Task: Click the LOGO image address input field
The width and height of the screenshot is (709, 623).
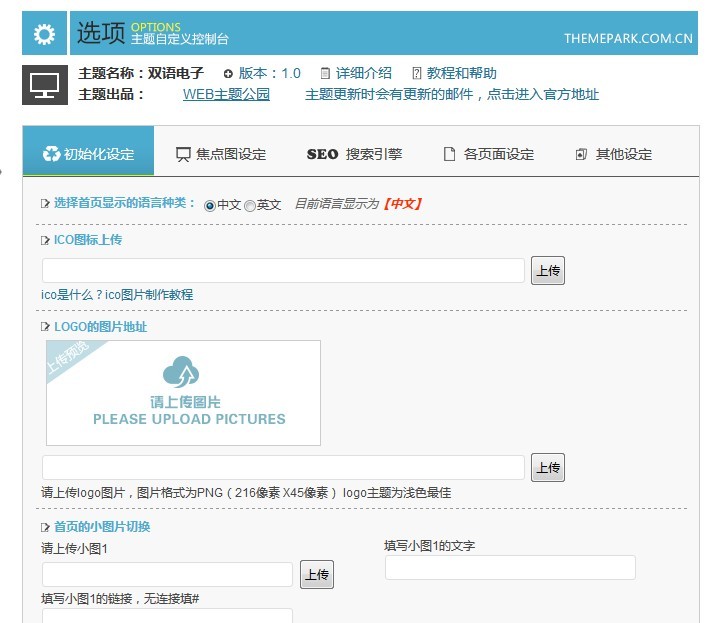Action: coord(283,467)
